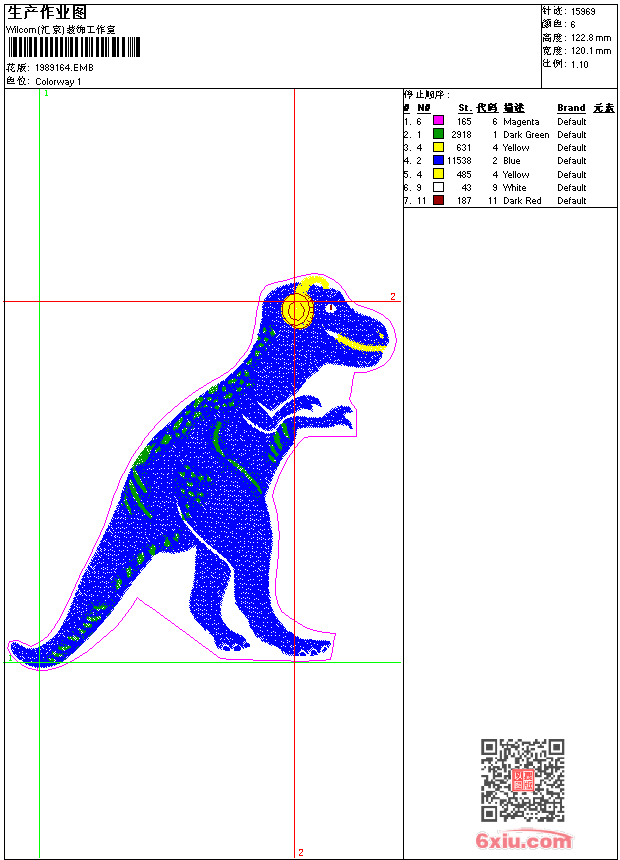Viewport: 620px width, 860px height.
Task: Click the stitch count 187
Action: pyautogui.click(x=464, y=201)
